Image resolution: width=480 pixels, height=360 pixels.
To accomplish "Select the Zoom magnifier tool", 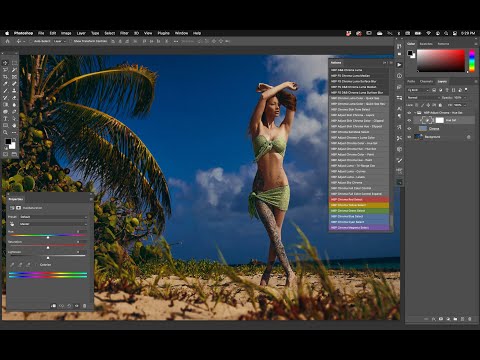I will click(5, 132).
